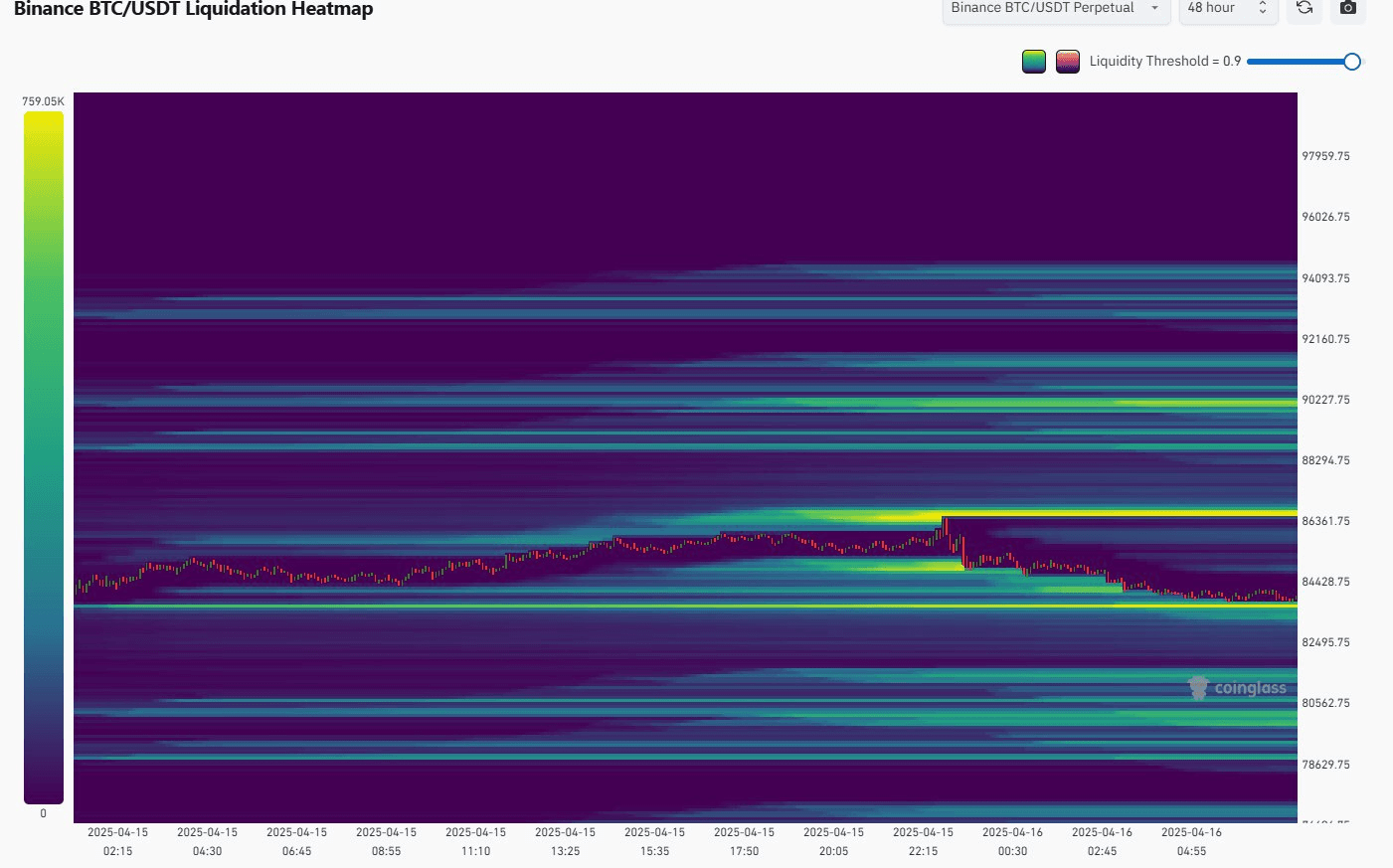Click the 2025-04-15 04:30 time label

(207, 841)
